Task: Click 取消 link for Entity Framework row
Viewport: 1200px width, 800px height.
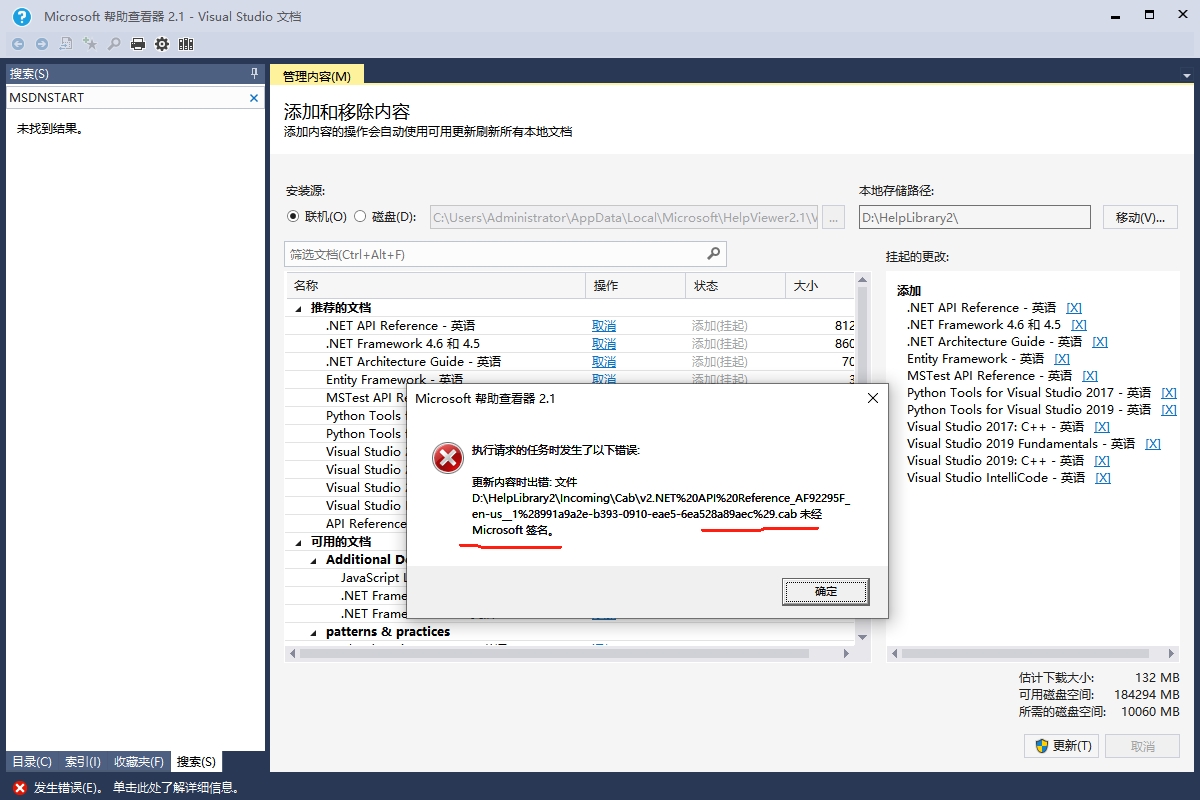Action: pos(604,379)
